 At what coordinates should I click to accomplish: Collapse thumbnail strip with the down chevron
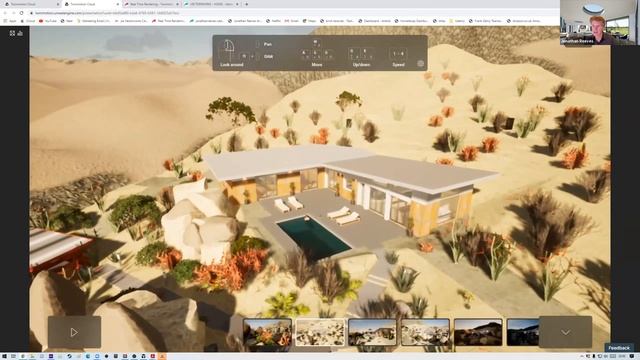565,332
